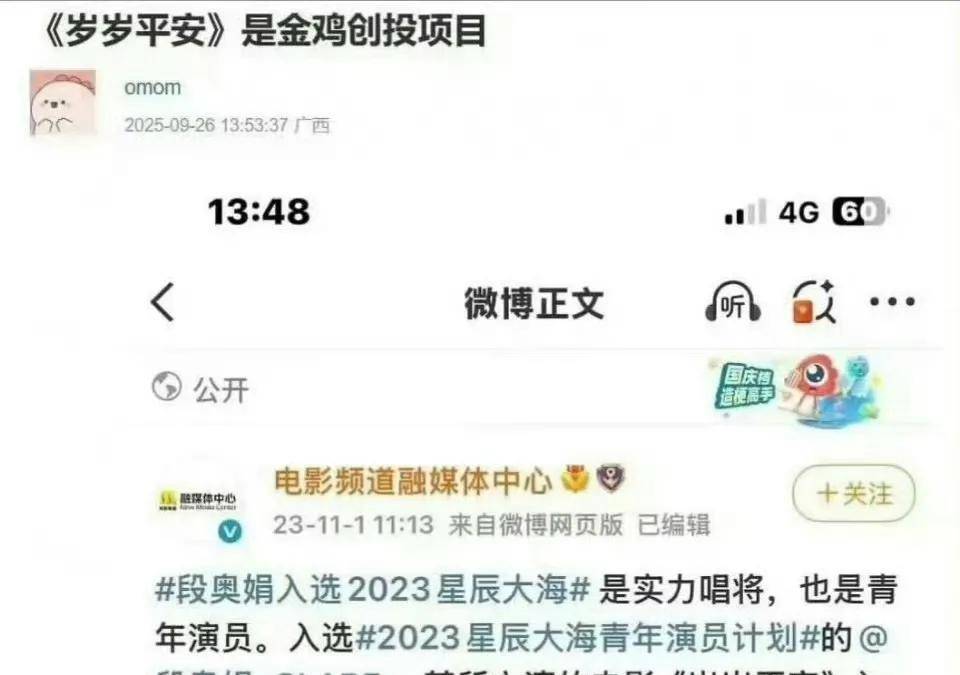Tap the post title 《岁岁平安》是金鸡创投项目
The width and height of the screenshot is (960, 675).
click(x=266, y=31)
